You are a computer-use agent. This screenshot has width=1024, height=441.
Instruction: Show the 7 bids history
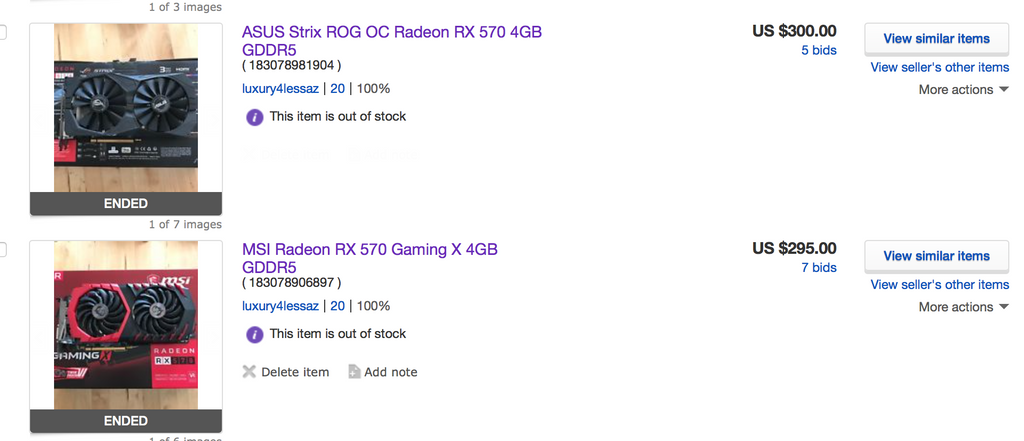click(818, 268)
